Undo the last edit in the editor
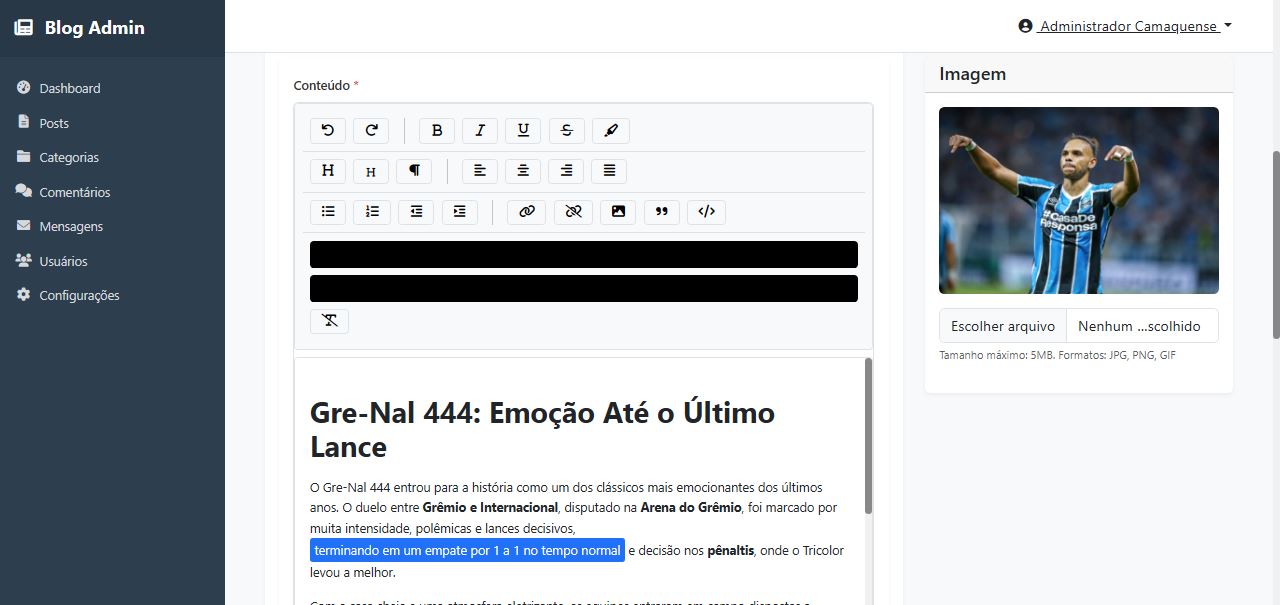The width and height of the screenshot is (1280, 605). click(x=328, y=130)
